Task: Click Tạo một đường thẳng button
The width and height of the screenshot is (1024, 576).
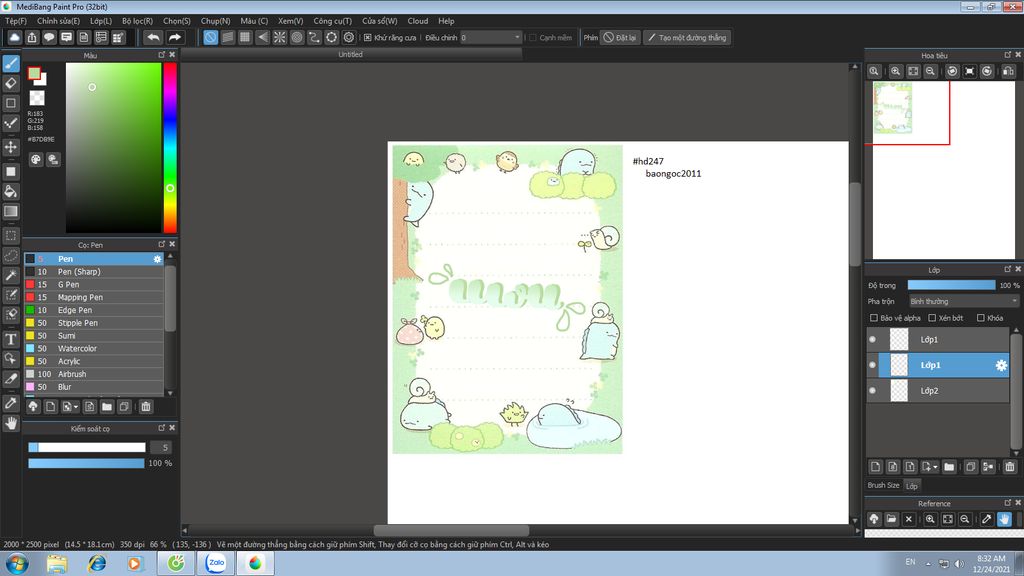Action: click(687, 37)
